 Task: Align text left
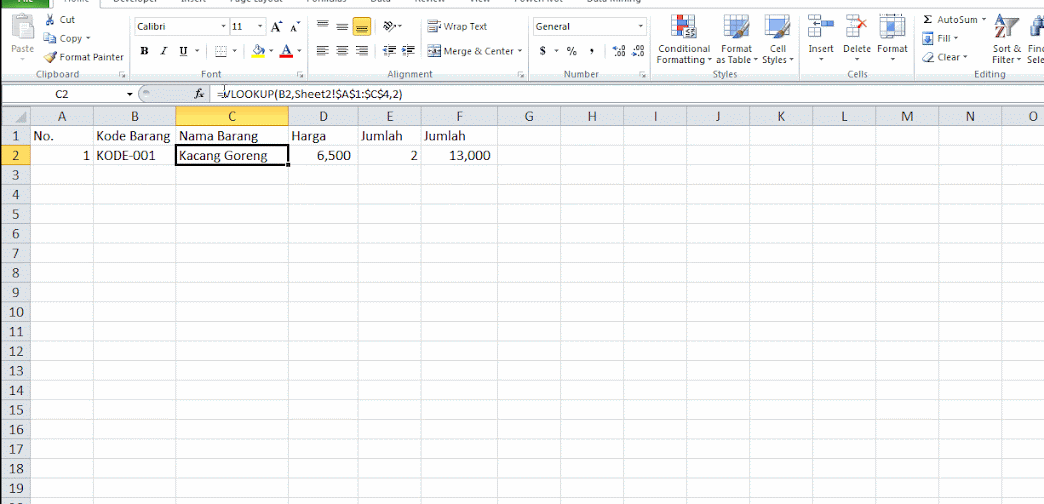[322, 51]
